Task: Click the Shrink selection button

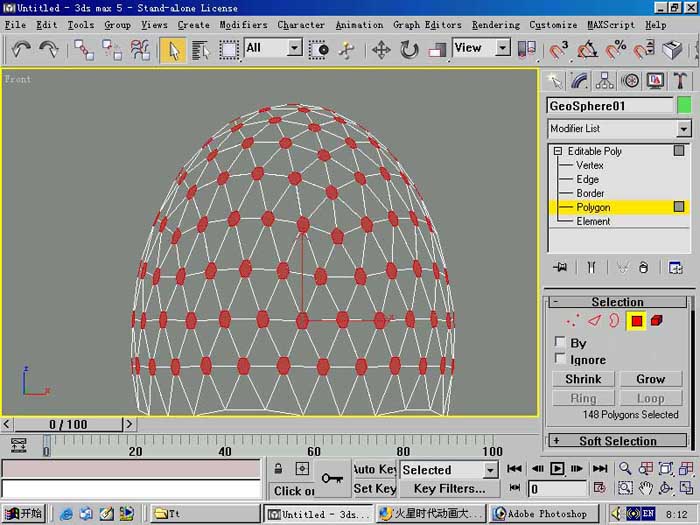Action: [x=583, y=379]
